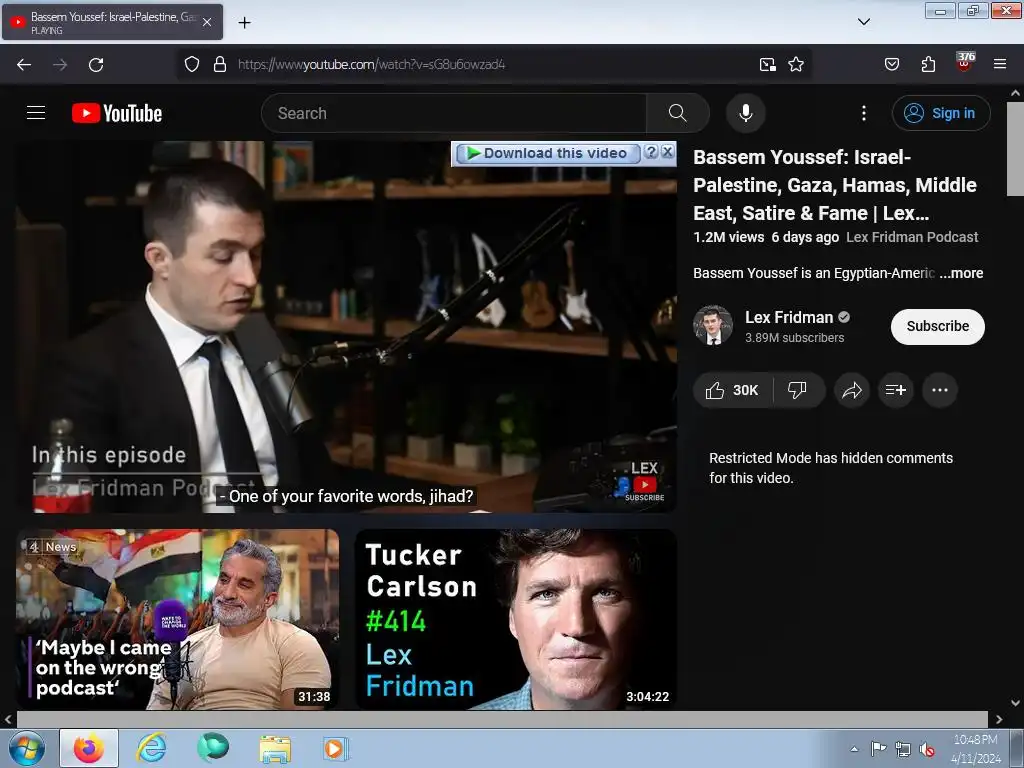Open Action Center flag tray icon

(x=879, y=749)
